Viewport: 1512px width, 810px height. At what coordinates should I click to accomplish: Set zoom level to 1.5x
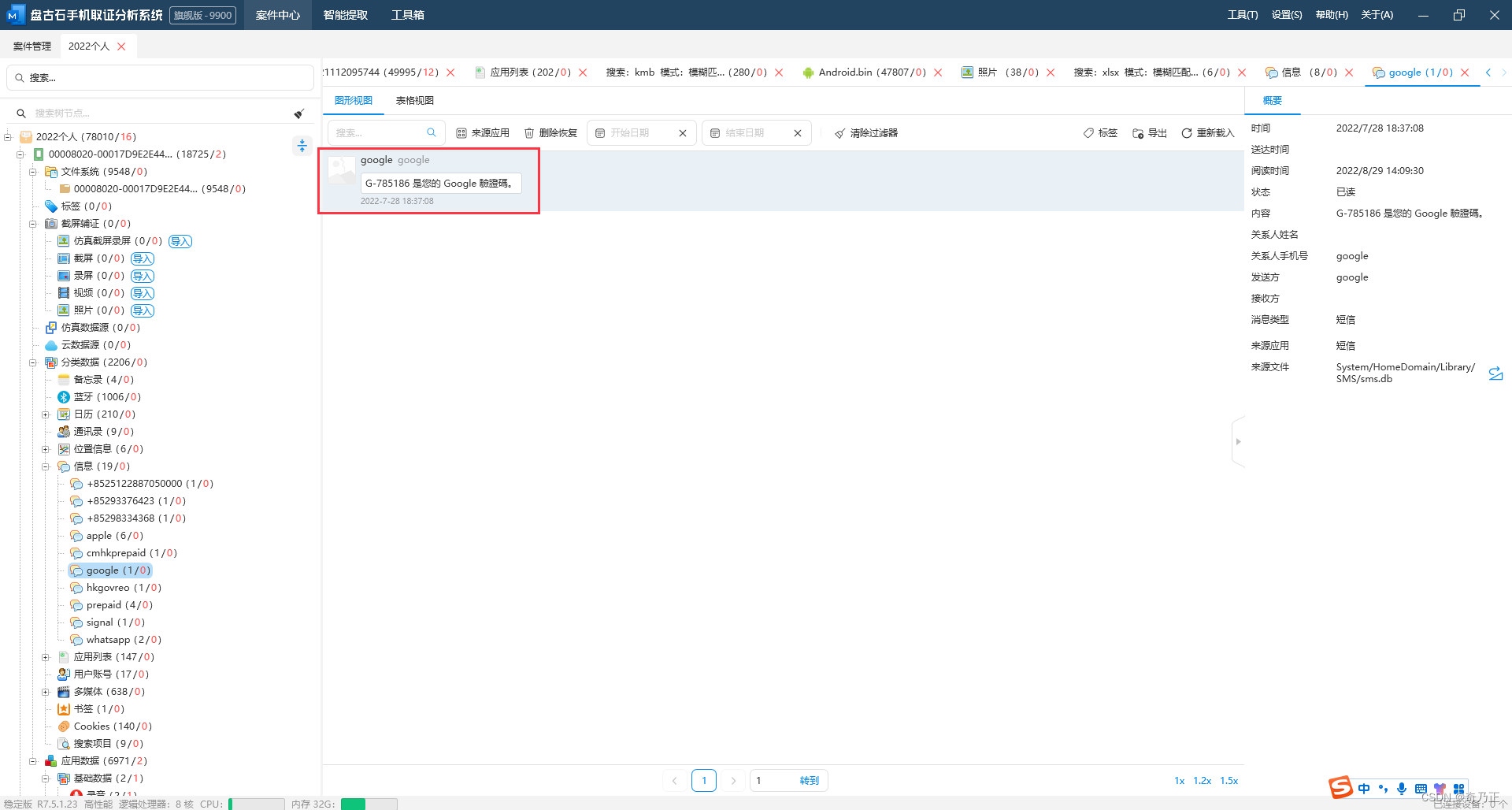1229,781
